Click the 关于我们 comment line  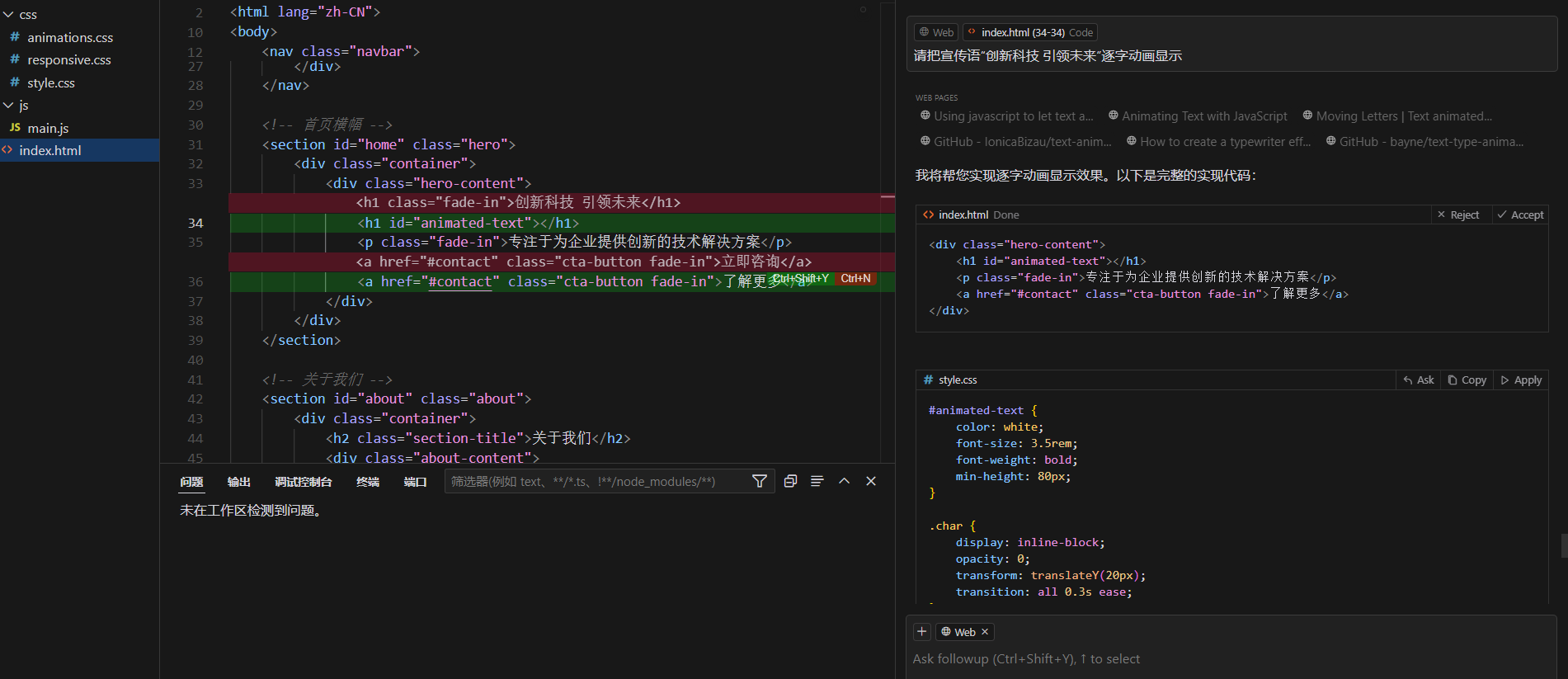(327, 380)
